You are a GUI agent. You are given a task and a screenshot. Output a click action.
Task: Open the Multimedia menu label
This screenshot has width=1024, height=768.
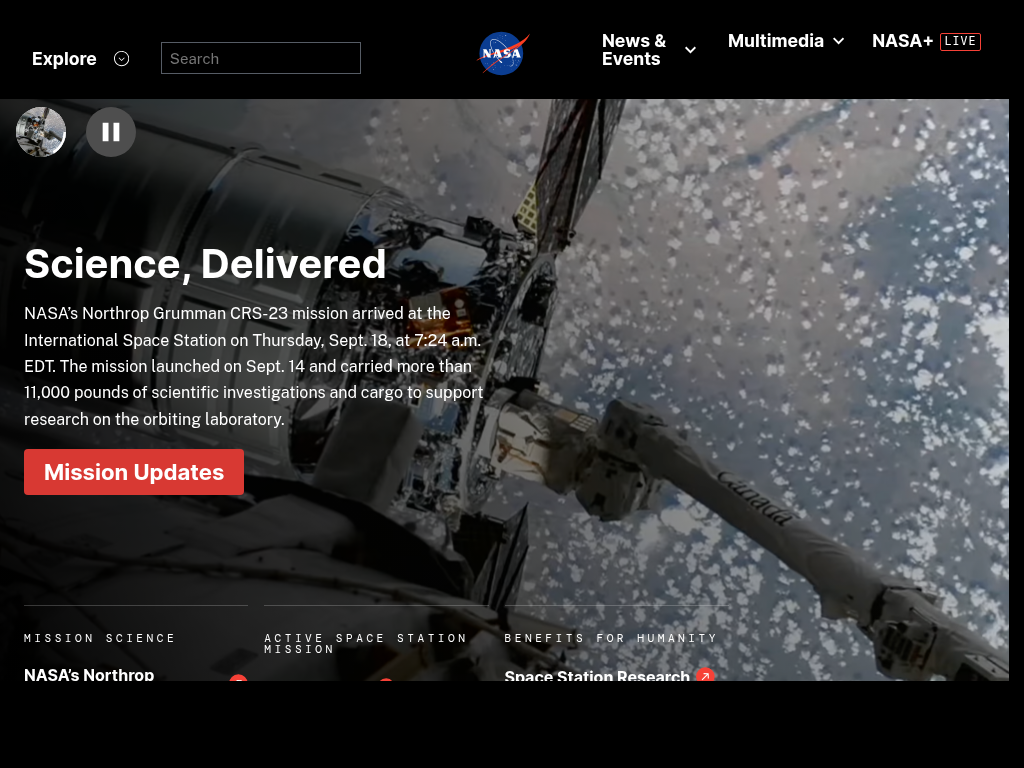[x=776, y=41]
